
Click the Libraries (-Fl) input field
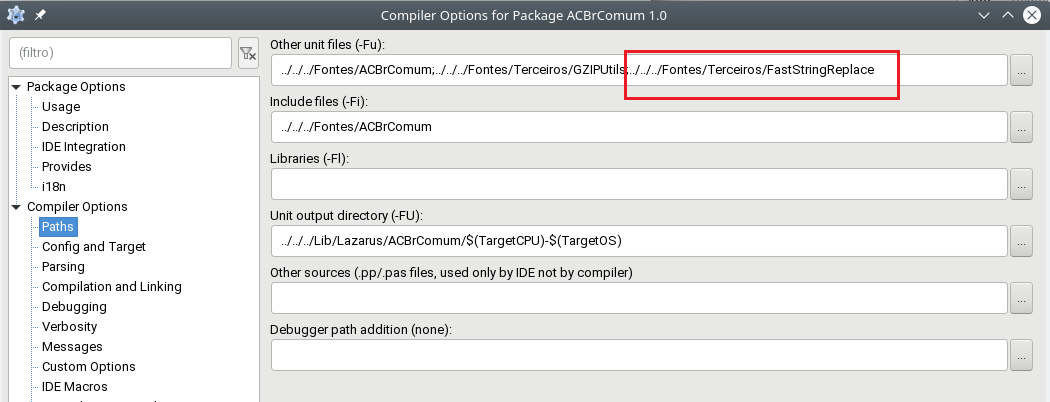click(640, 184)
